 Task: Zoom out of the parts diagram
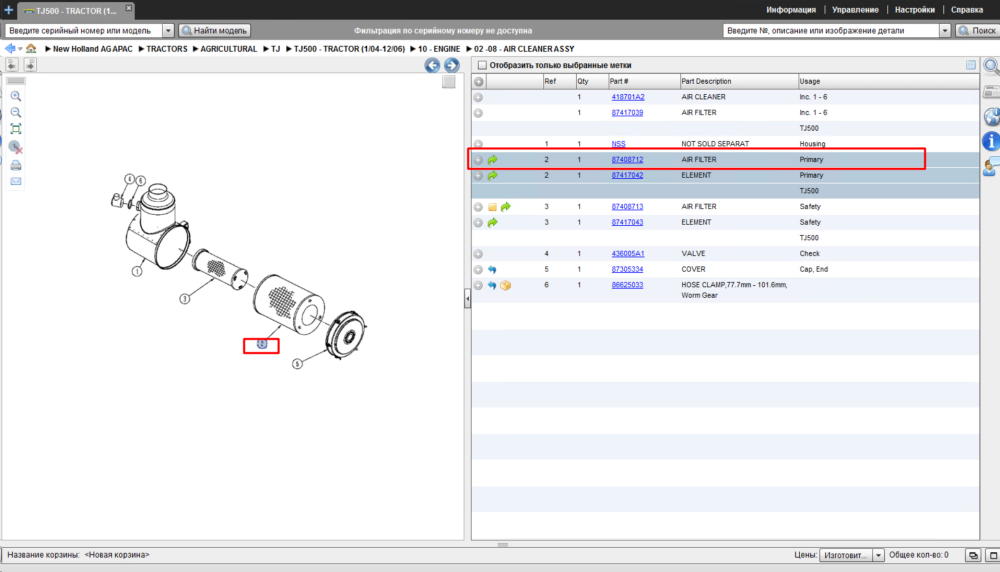coord(16,112)
